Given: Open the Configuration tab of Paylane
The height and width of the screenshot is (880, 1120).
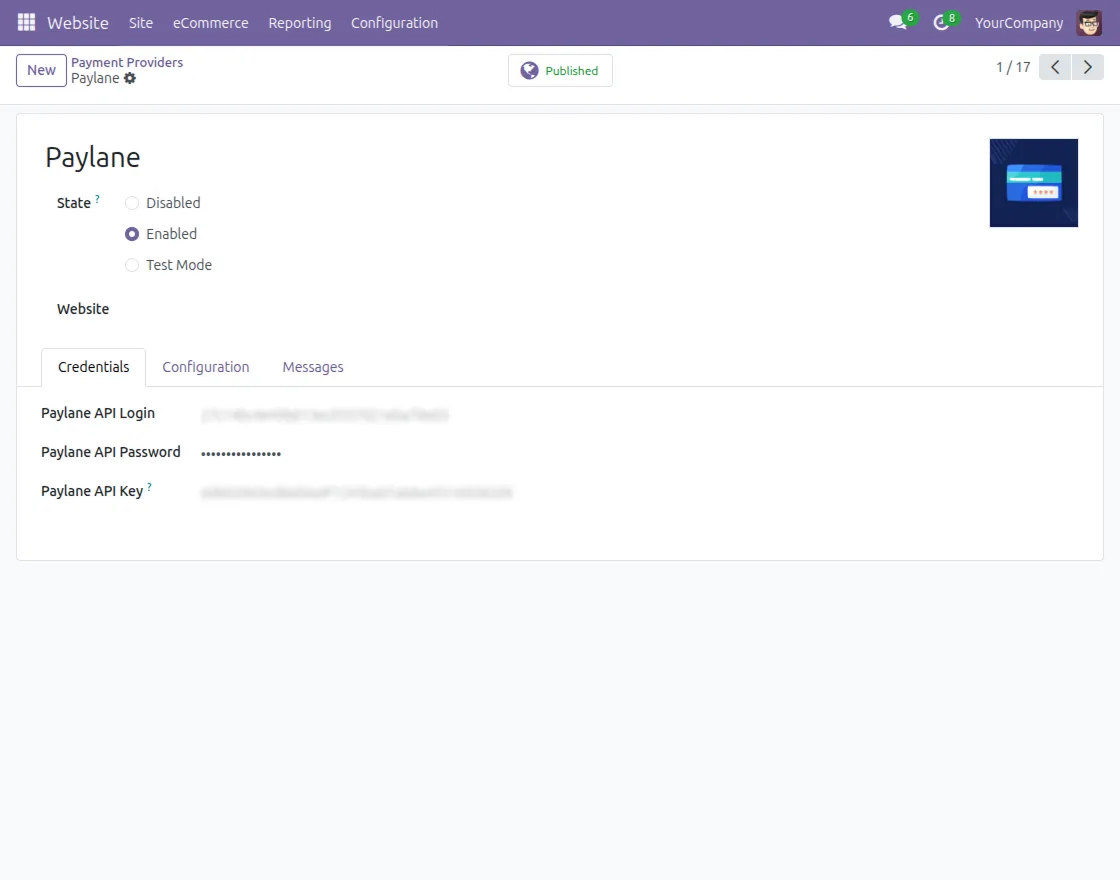Looking at the screenshot, I should pyautogui.click(x=205, y=367).
